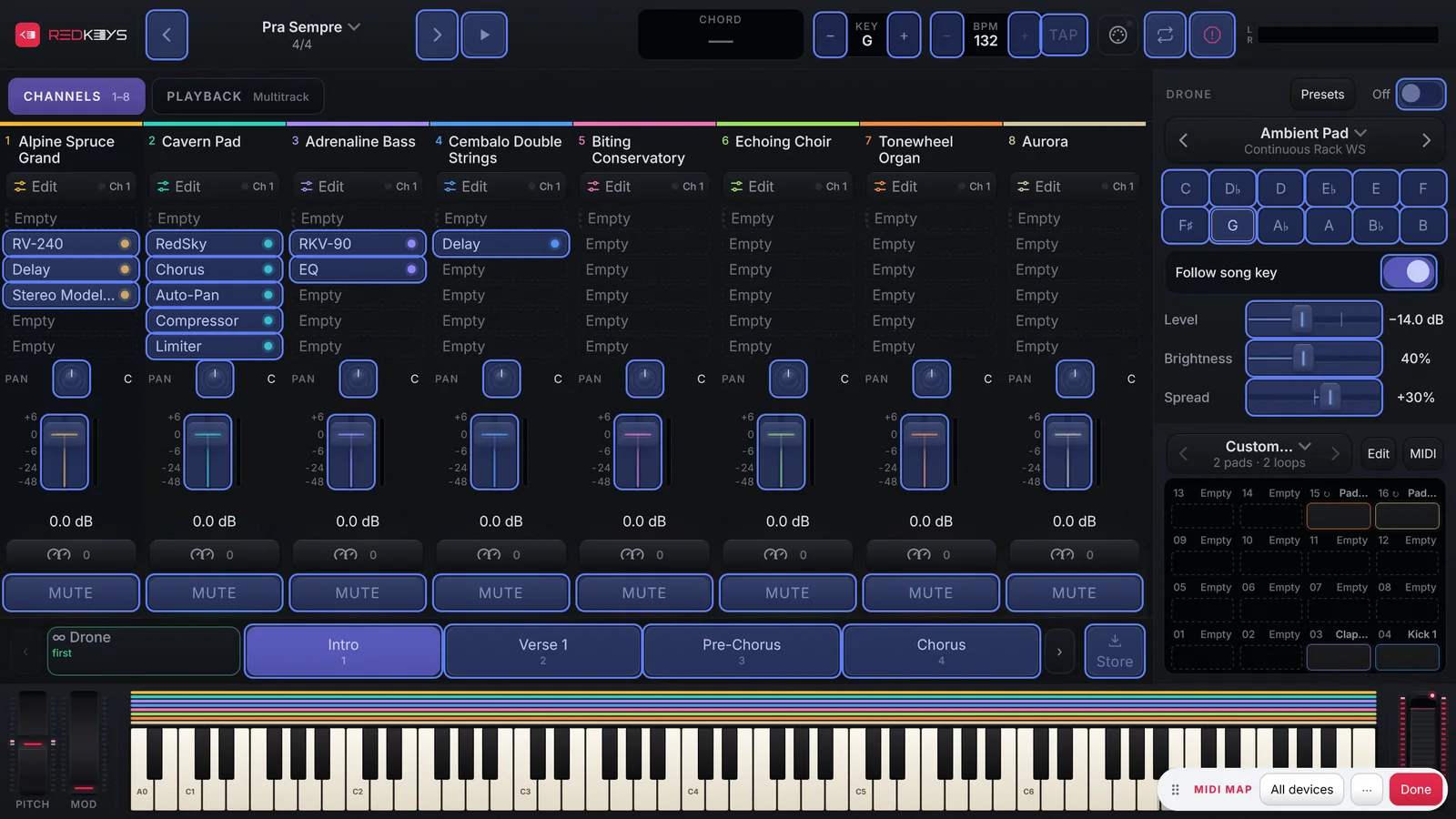Select next drone sound chevron

click(1426, 140)
